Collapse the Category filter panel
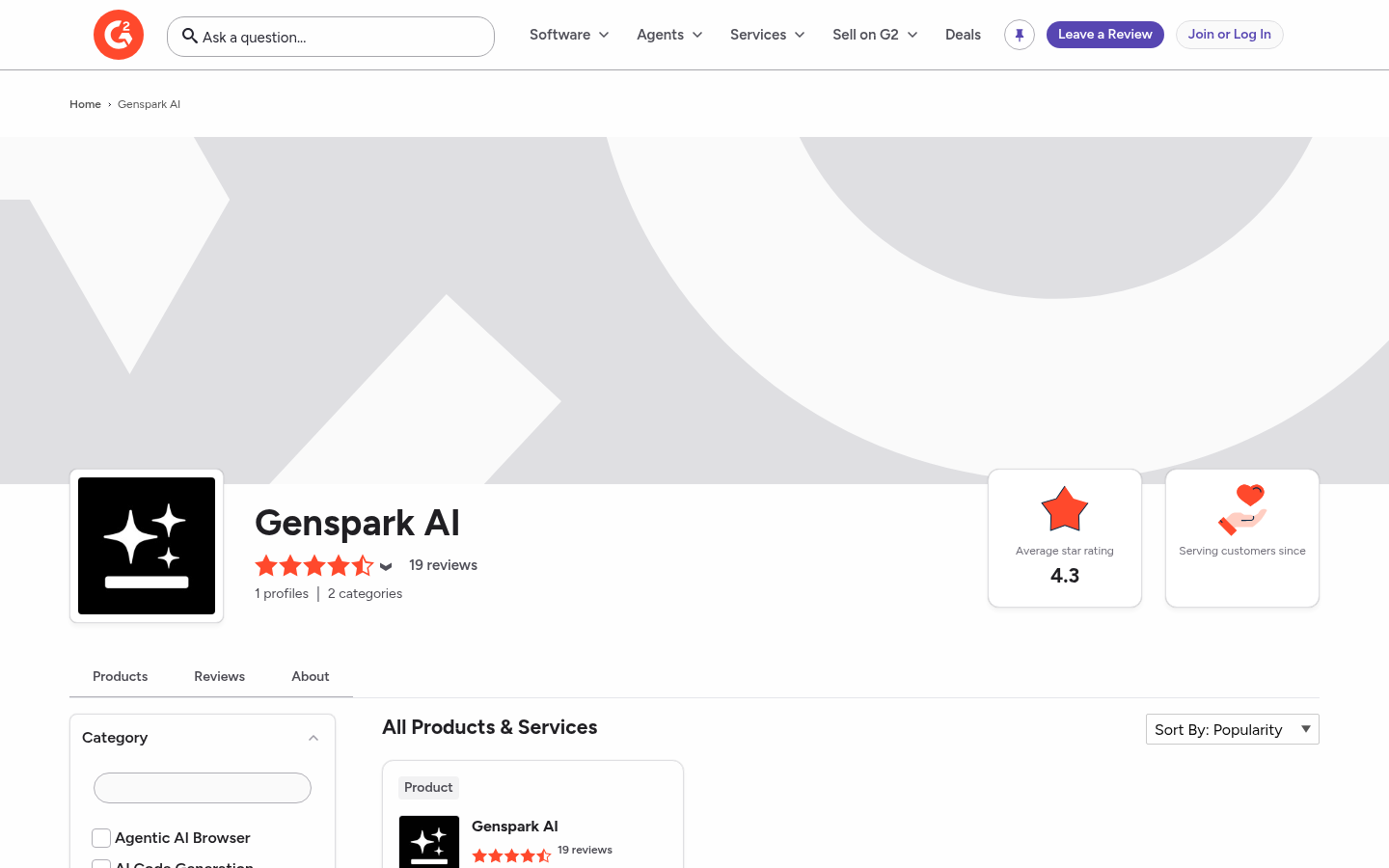This screenshot has height=868, width=1389. pos(313,738)
